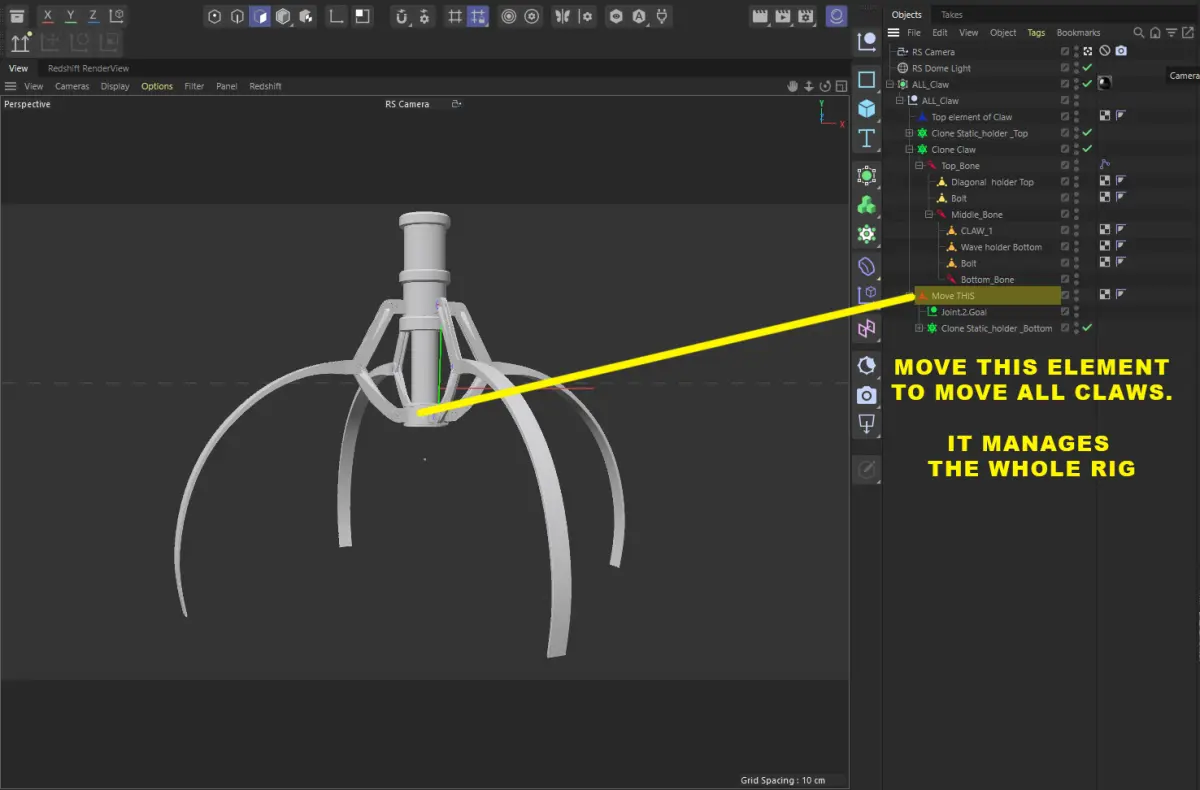Image resolution: width=1200 pixels, height=790 pixels.
Task: Toggle green enable check for Clone Static_holder _Top
Action: 1087,133
